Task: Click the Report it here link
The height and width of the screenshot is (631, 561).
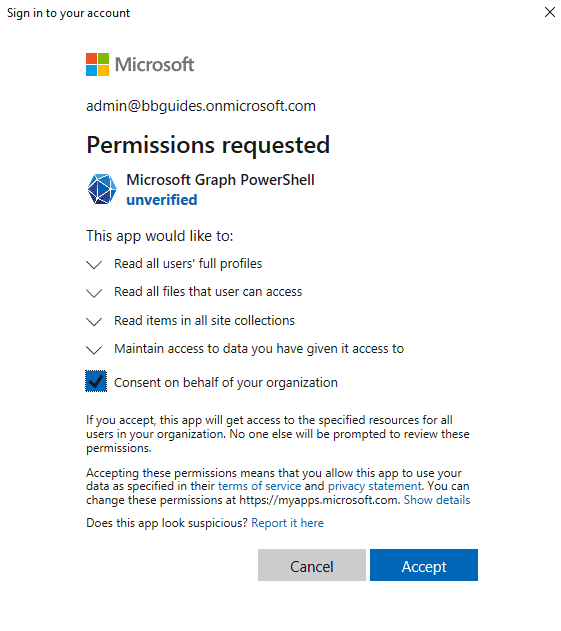Action: 287,523
